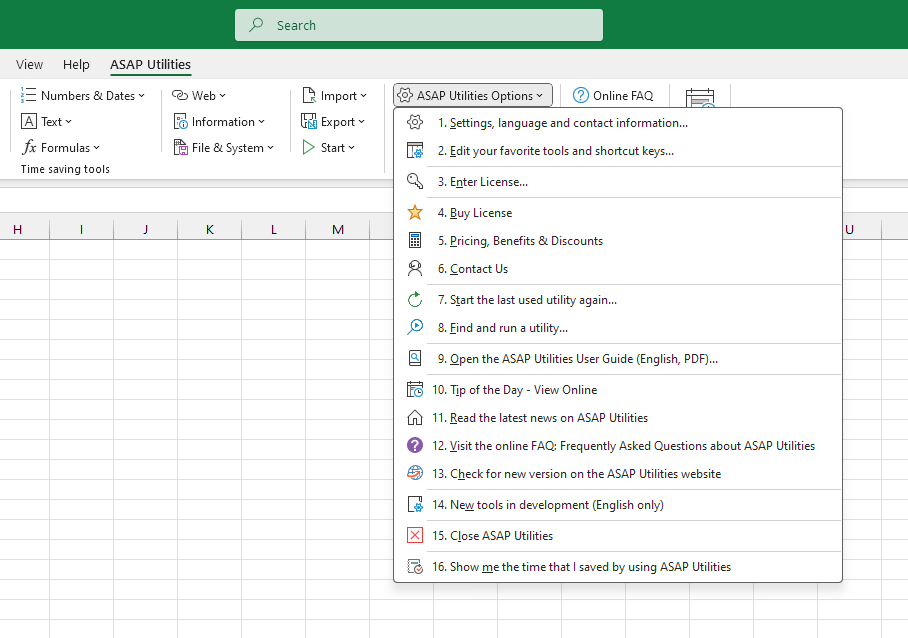Expand the File & System dropdown

click(224, 148)
